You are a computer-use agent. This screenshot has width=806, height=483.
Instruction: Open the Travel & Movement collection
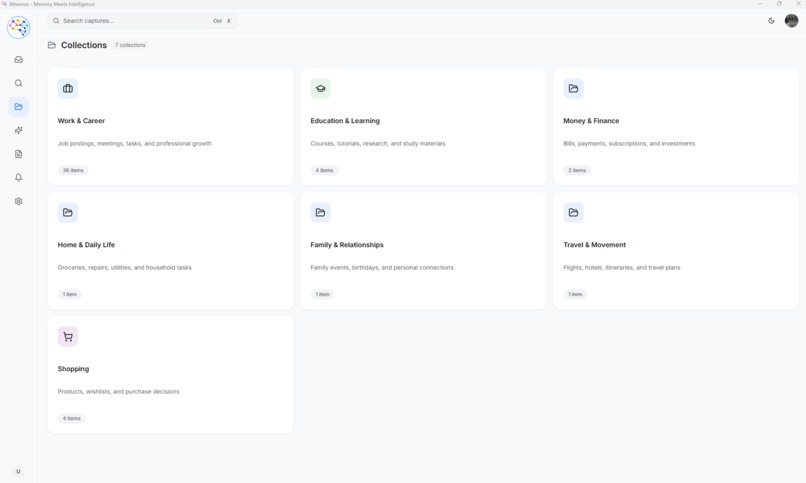pos(676,251)
